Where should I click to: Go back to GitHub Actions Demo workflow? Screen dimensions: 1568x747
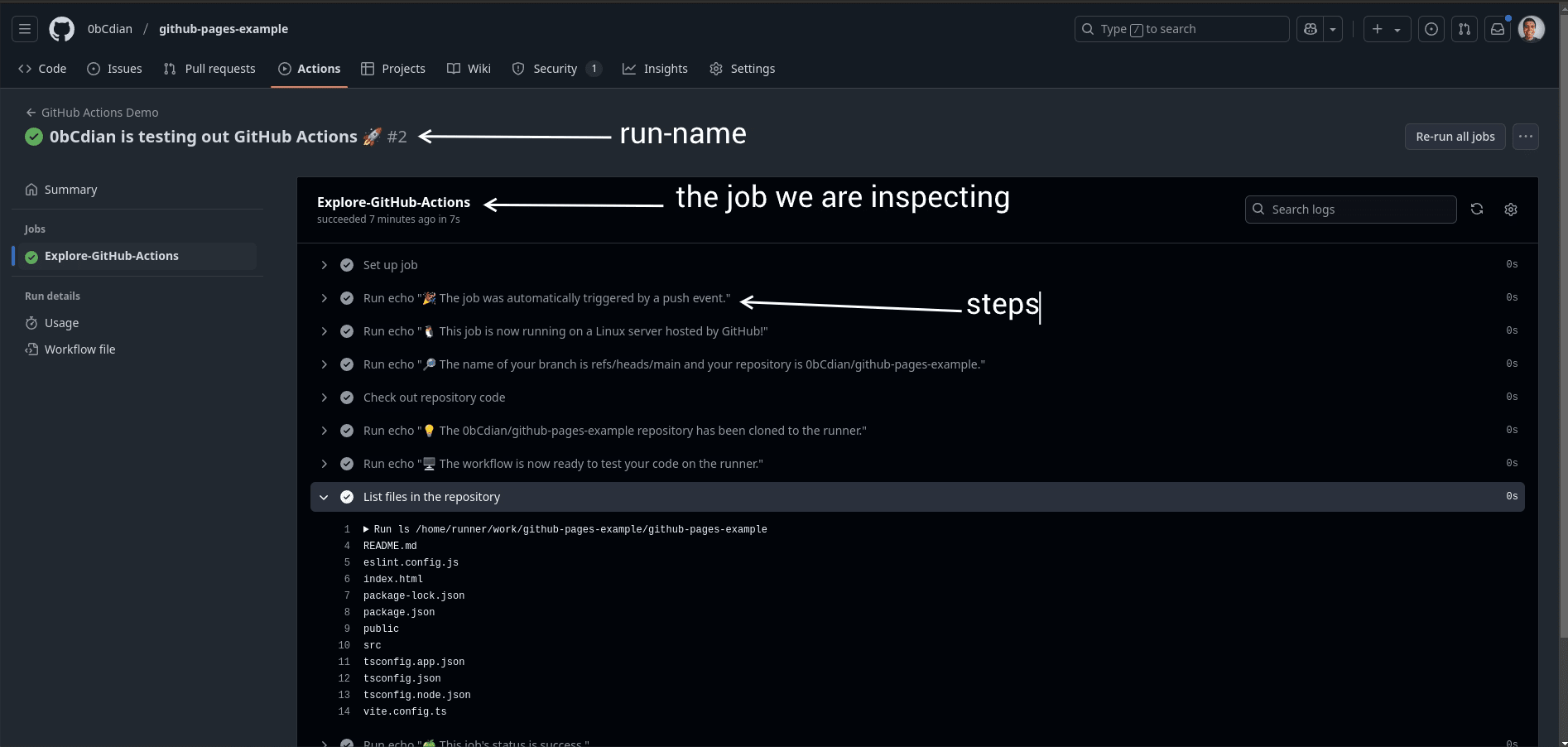pyautogui.click(x=92, y=113)
